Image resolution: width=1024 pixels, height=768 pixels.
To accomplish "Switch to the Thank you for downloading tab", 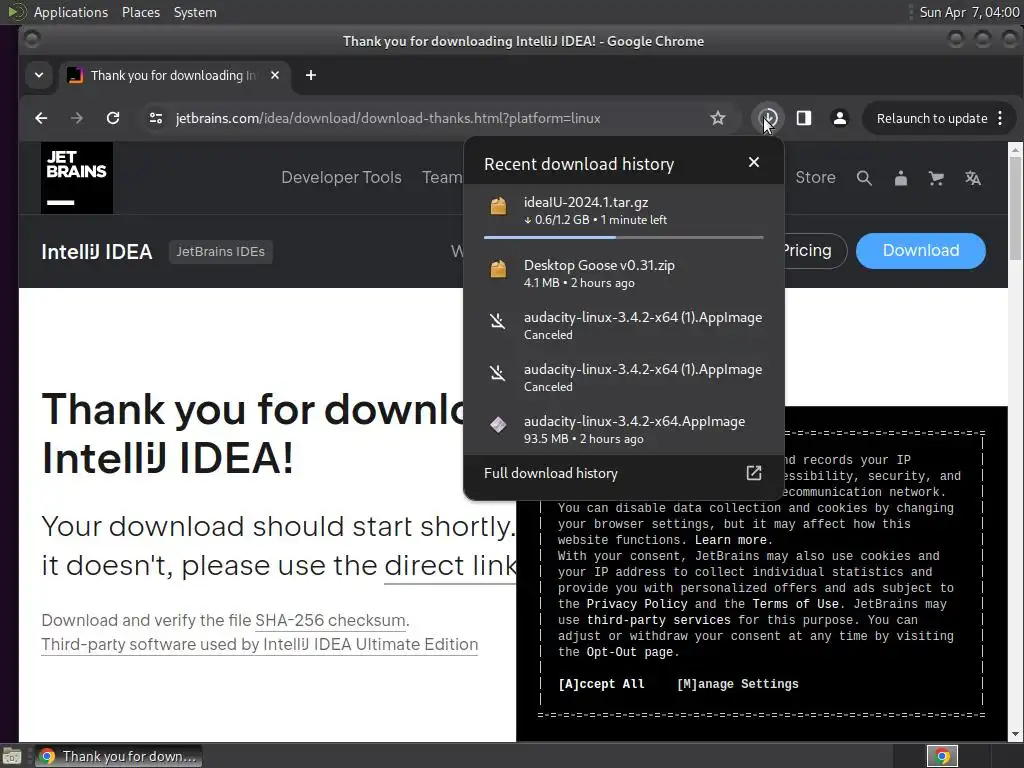I will pos(174,75).
